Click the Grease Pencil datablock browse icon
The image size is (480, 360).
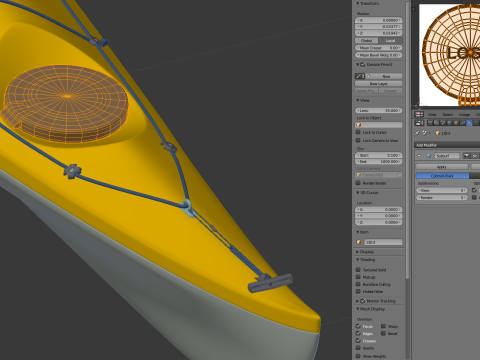coord(359,76)
